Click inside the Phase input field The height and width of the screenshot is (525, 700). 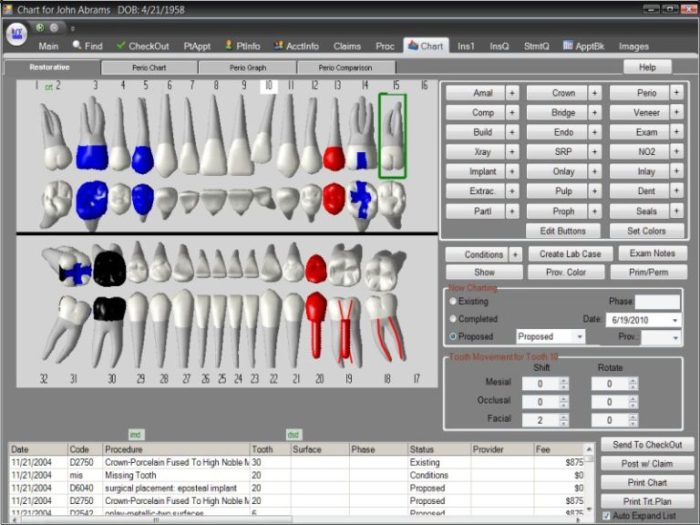[657, 301]
